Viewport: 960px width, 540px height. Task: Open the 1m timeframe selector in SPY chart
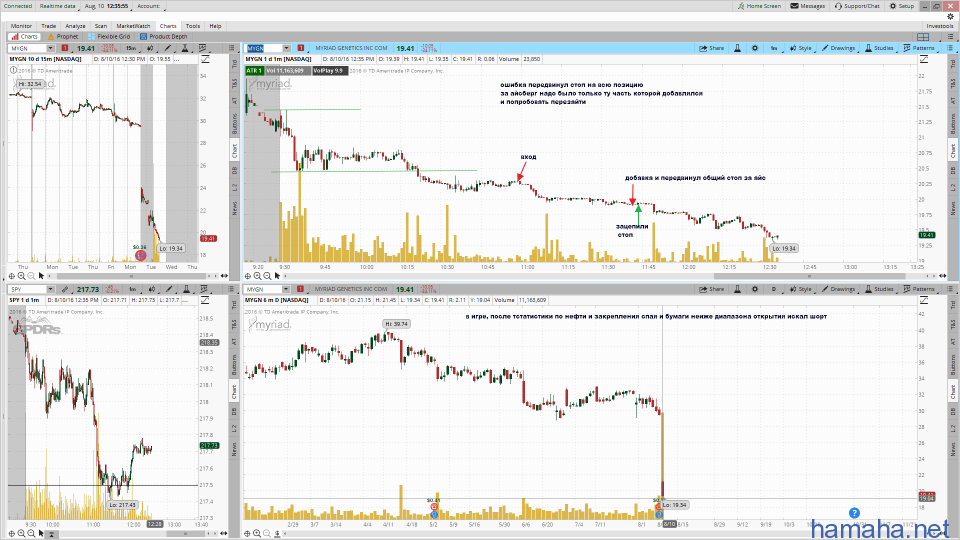133,290
